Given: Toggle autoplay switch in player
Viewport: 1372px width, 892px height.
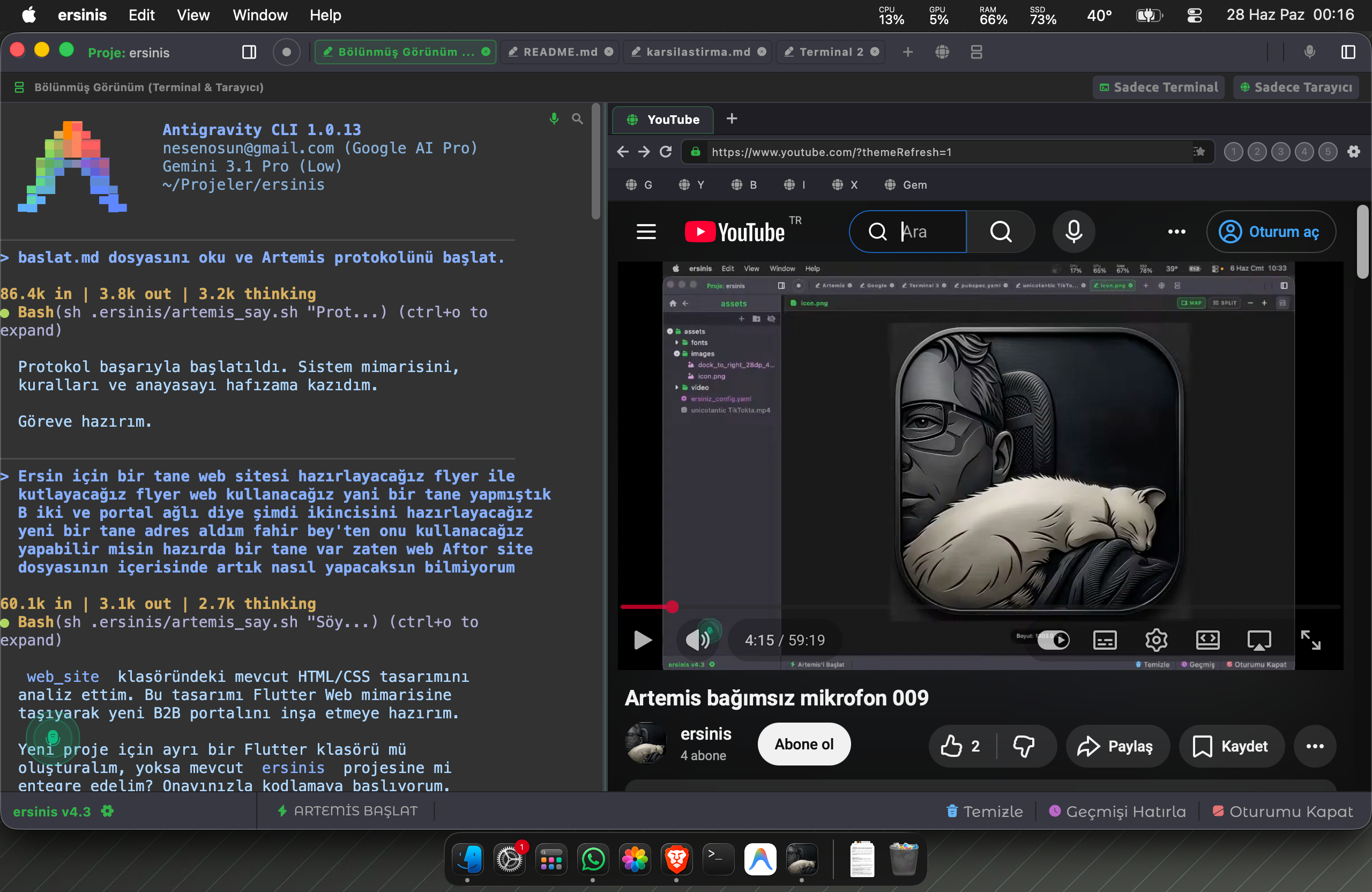Looking at the screenshot, I should click(1053, 640).
